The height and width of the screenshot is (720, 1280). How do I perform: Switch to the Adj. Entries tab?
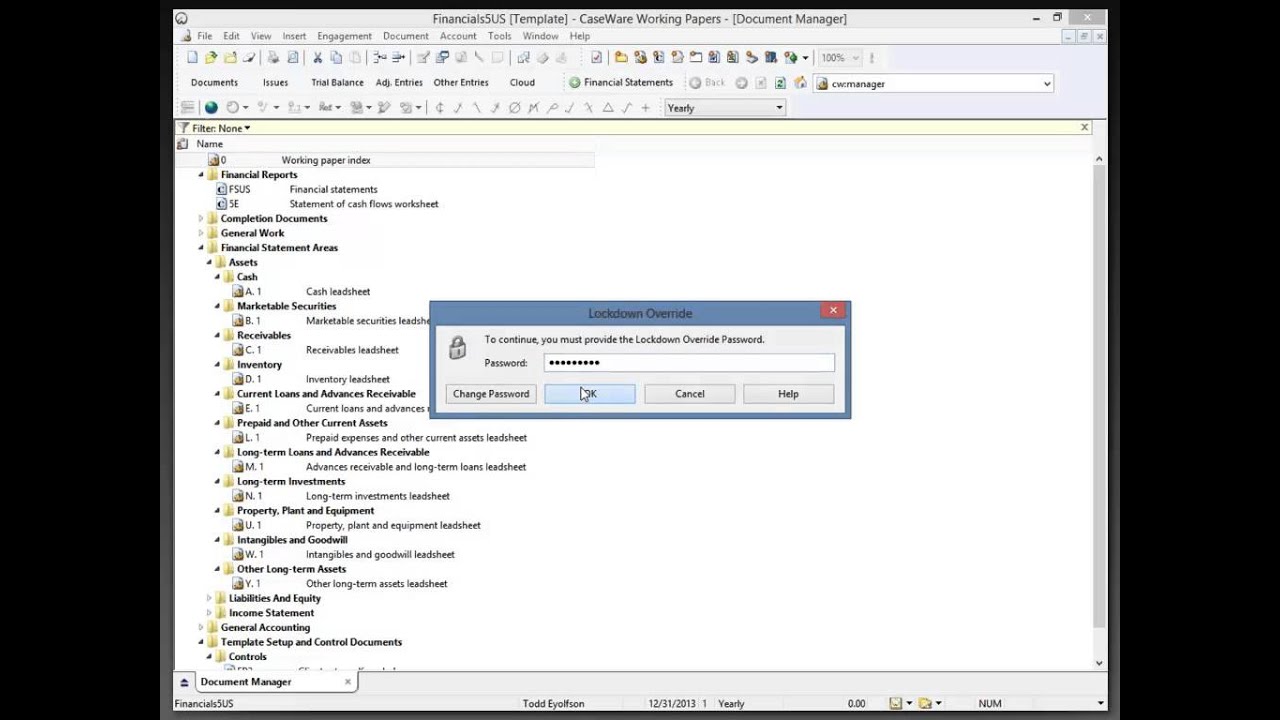(x=399, y=83)
